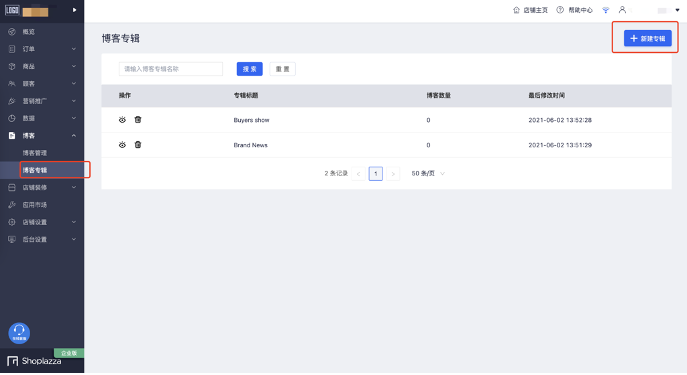
Task: Open the 店铺主页 link text
Action: coord(535,10)
